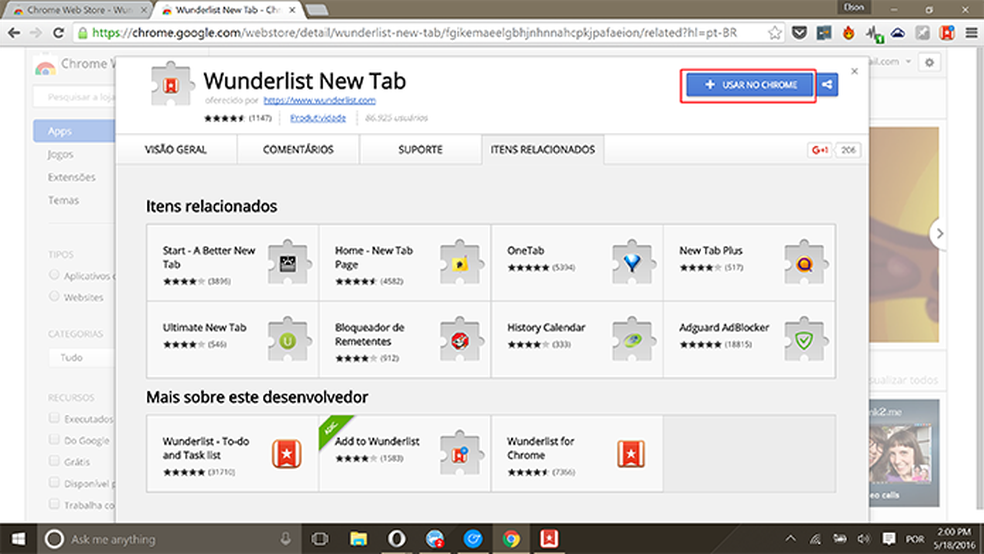Switch to the Chrome Web Store browser tab
Screen dimensions: 984x554
click(x=80, y=10)
